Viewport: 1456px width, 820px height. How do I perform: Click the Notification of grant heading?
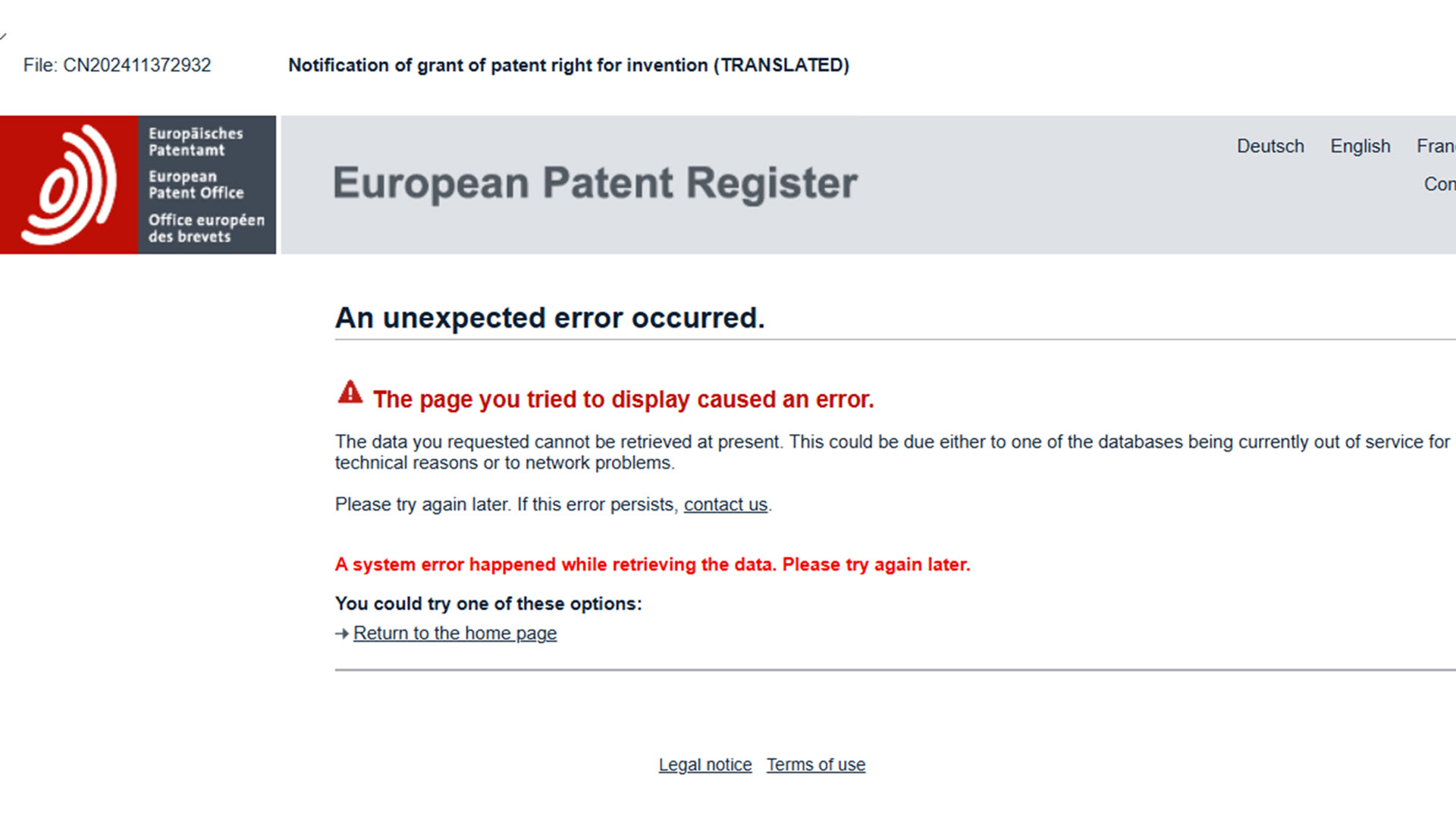point(568,65)
